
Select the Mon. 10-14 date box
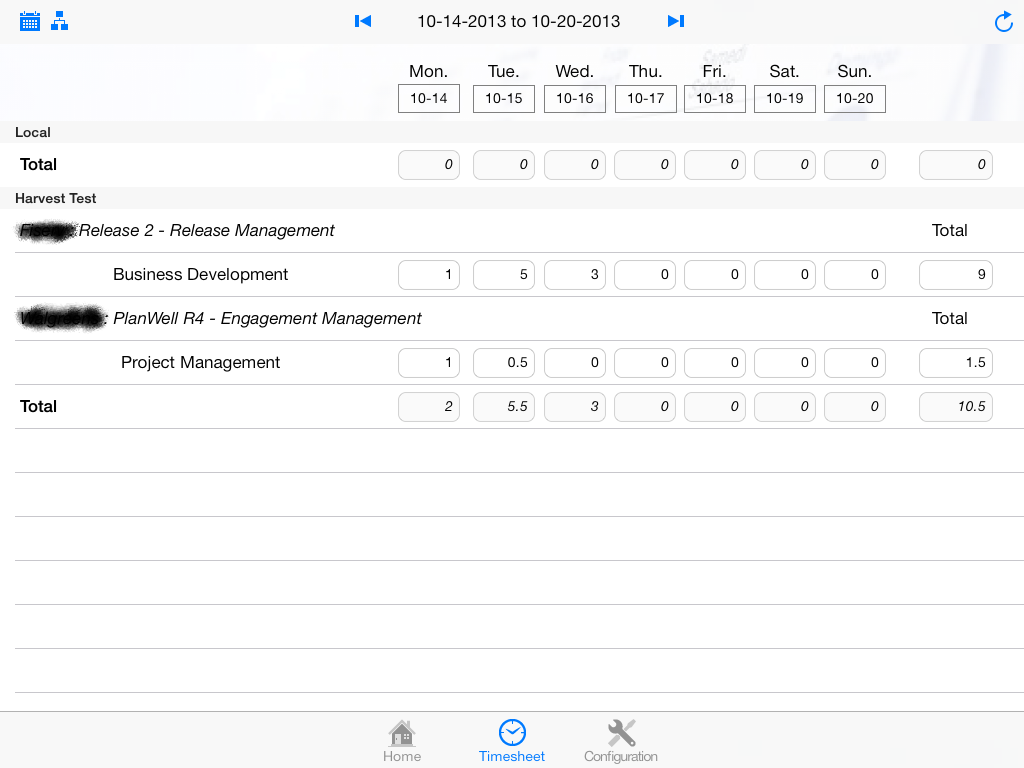[x=429, y=98]
